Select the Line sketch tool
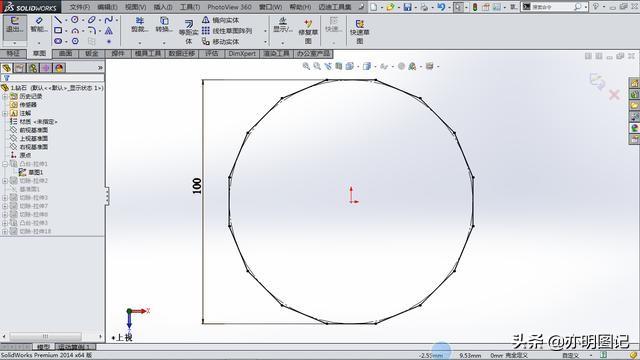Screen dimensions: 640x360 pyautogui.click(x=58, y=20)
